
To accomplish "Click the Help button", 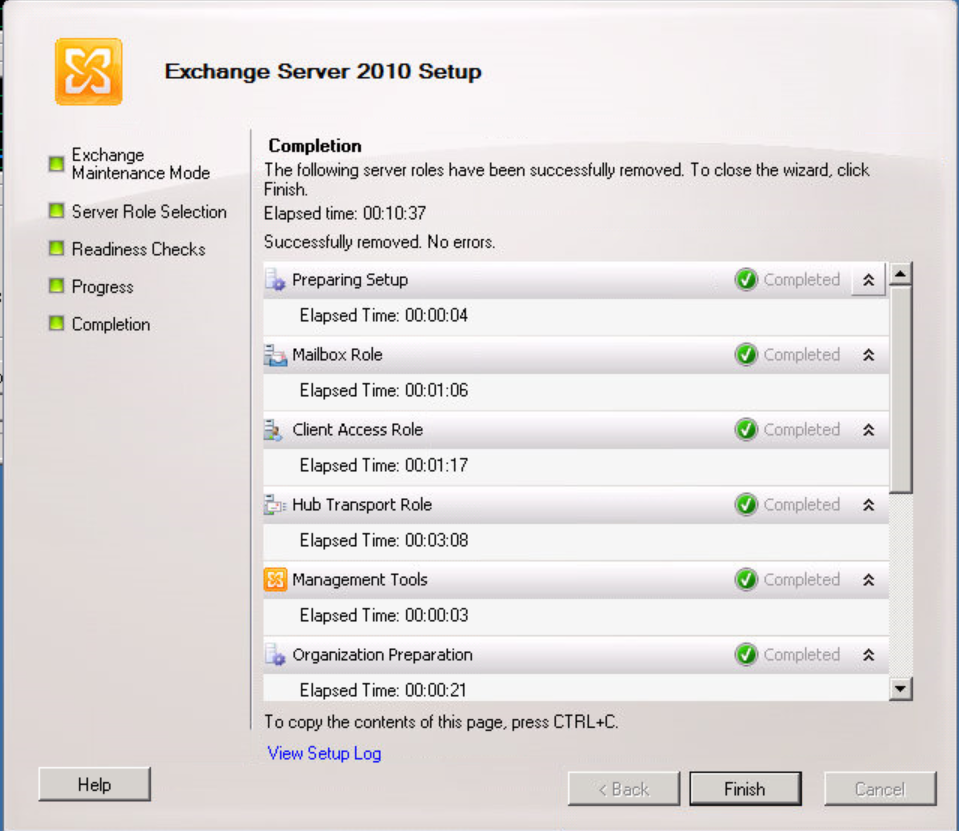I will tap(94, 785).
